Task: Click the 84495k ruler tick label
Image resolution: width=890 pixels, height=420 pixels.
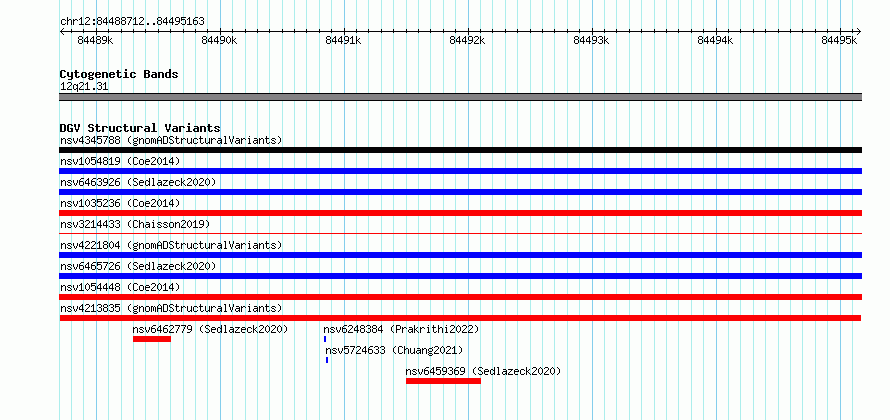Action: pos(839,40)
